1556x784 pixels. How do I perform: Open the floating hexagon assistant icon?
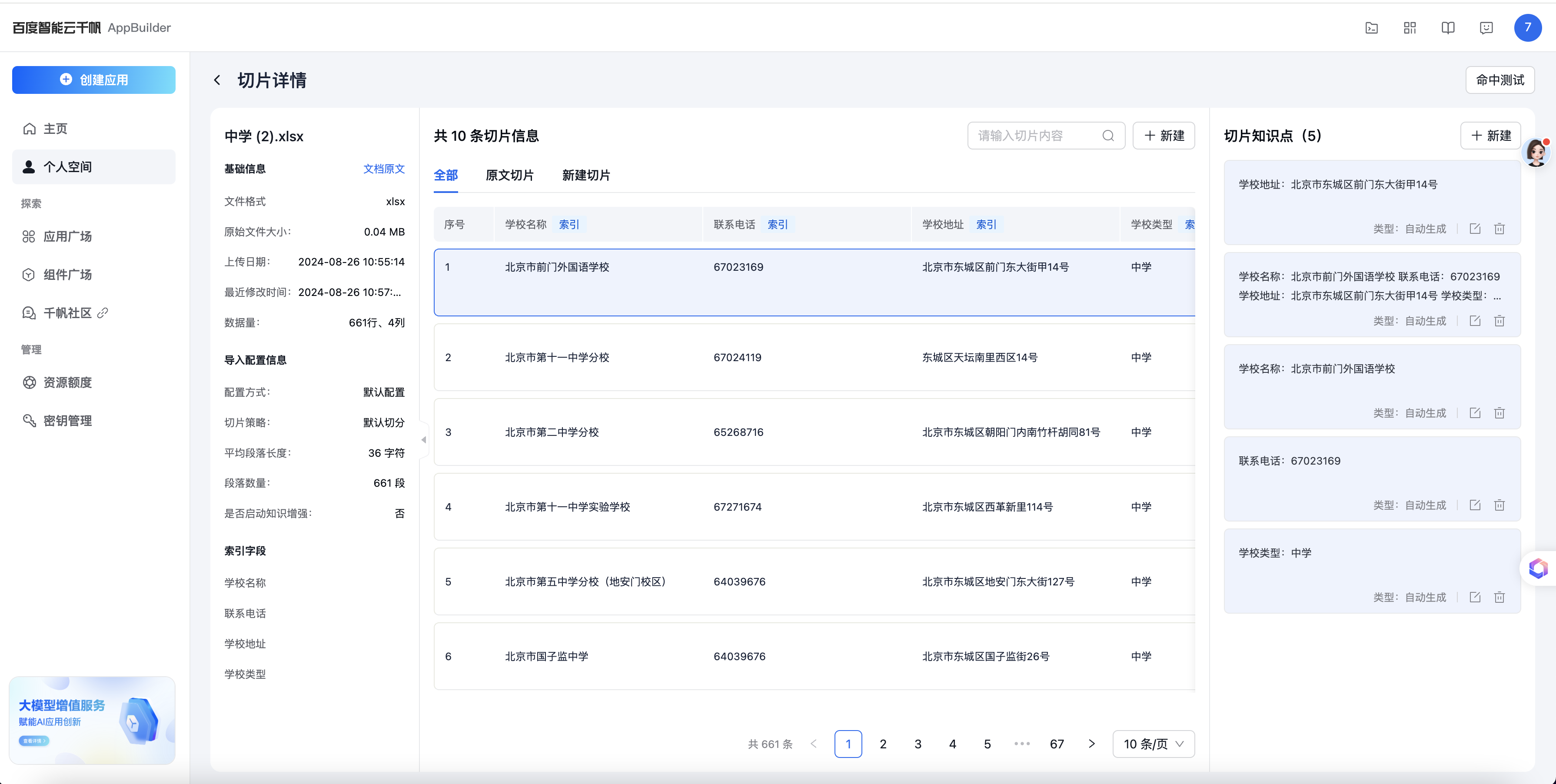pos(1538,568)
